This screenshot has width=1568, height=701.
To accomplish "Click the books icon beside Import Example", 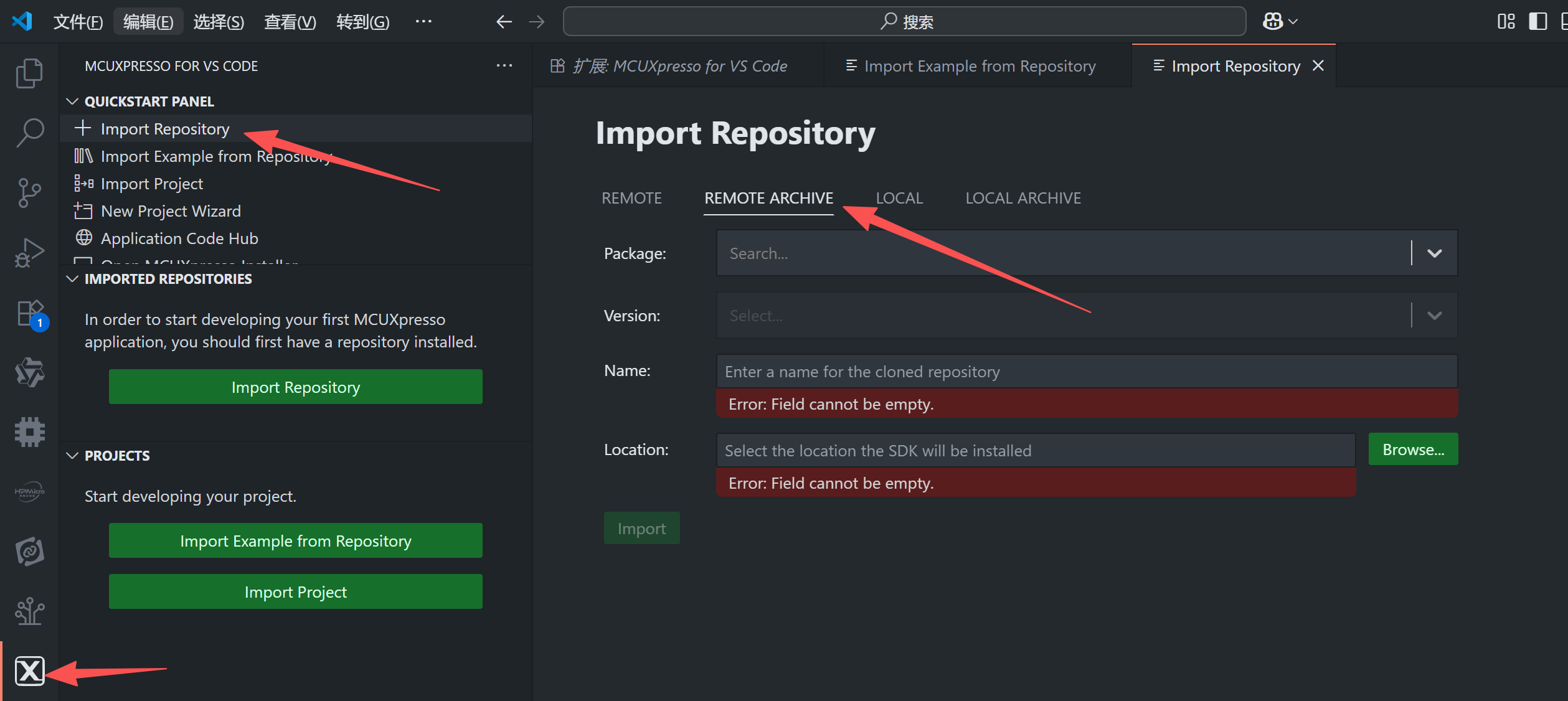I will coord(83,156).
